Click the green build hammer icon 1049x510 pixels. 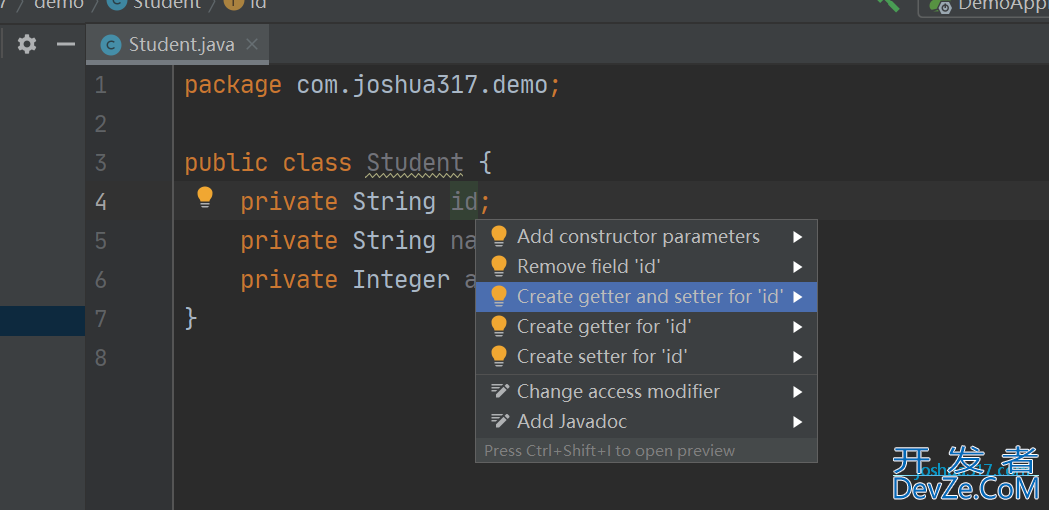tap(888, 4)
